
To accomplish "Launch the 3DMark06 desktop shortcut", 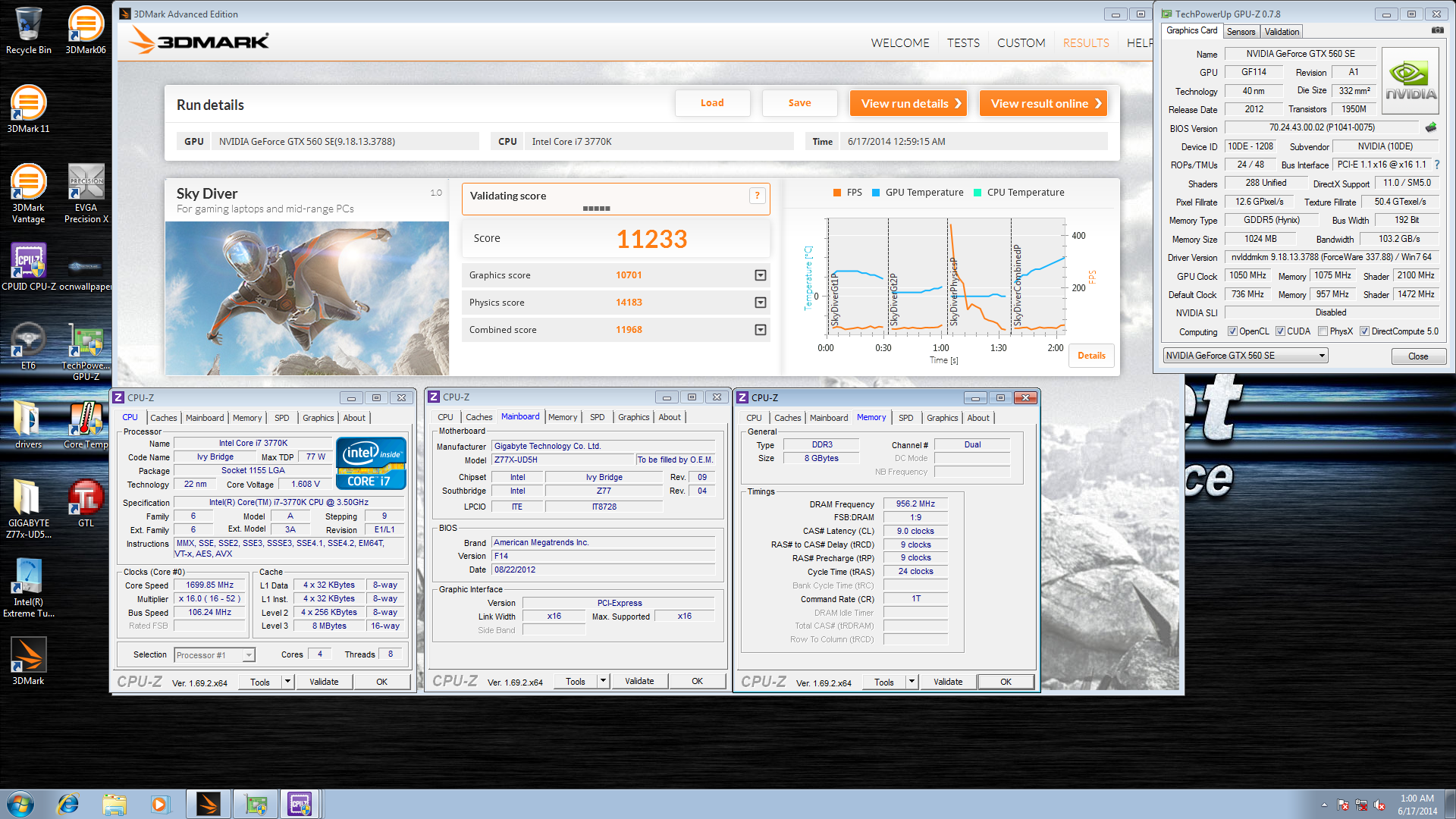I will [86, 30].
